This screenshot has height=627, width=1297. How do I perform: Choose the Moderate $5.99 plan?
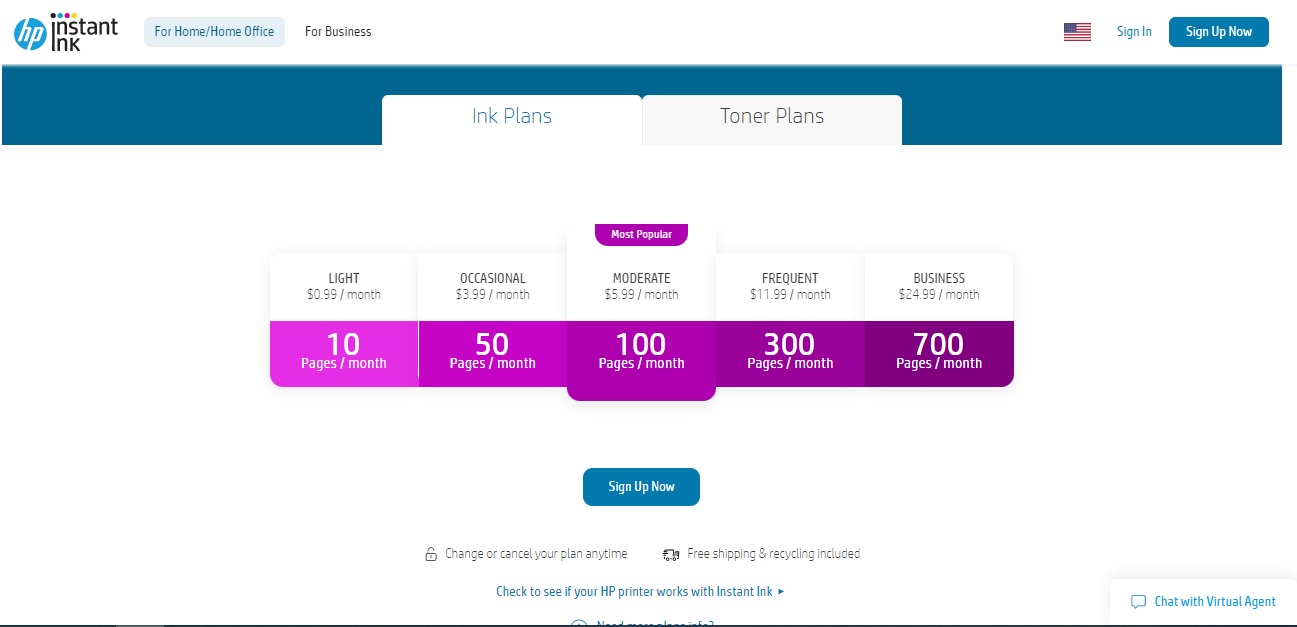coord(641,286)
